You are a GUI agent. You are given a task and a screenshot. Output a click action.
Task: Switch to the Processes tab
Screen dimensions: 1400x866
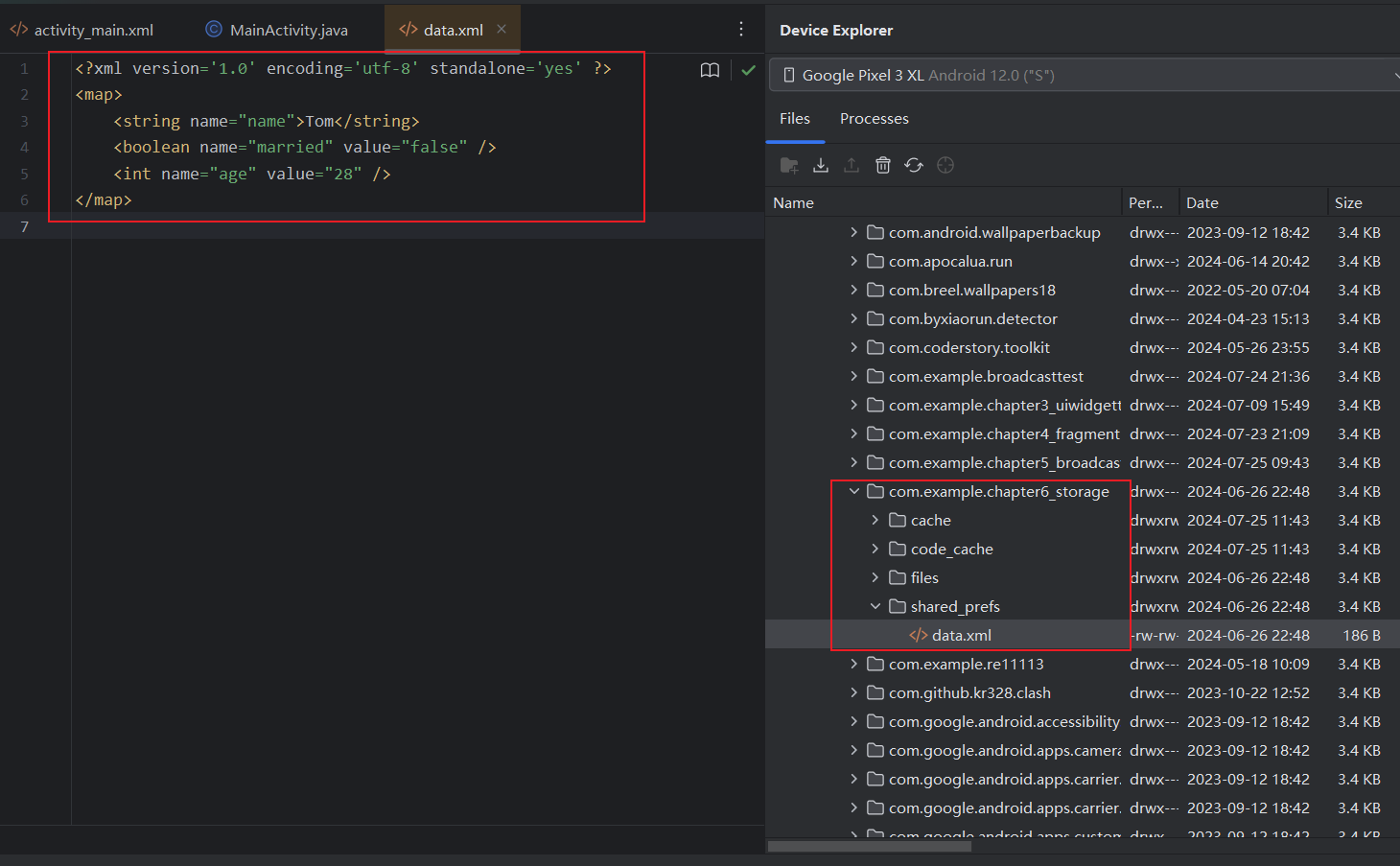coord(874,119)
